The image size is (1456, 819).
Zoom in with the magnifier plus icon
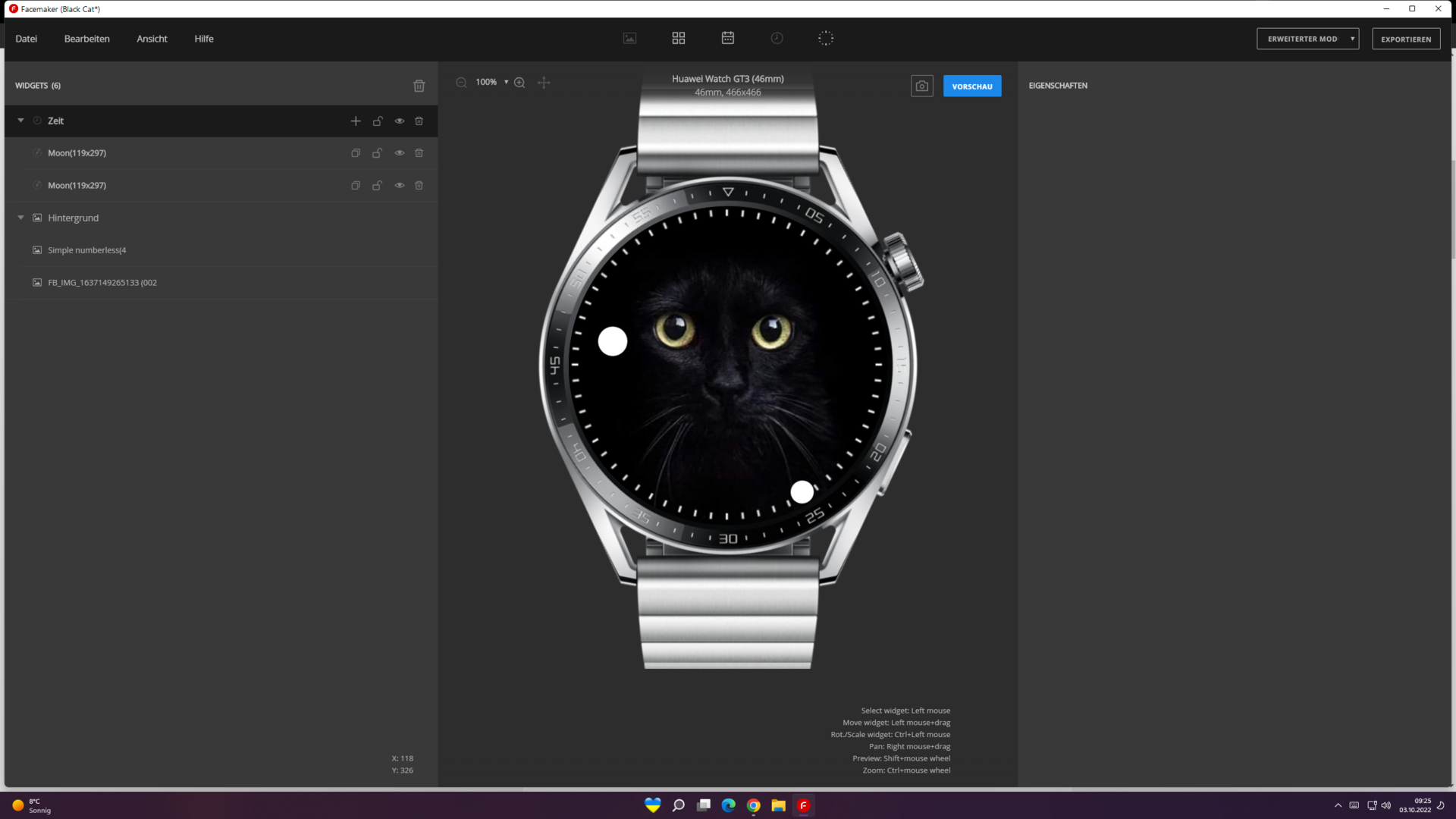pyautogui.click(x=519, y=83)
